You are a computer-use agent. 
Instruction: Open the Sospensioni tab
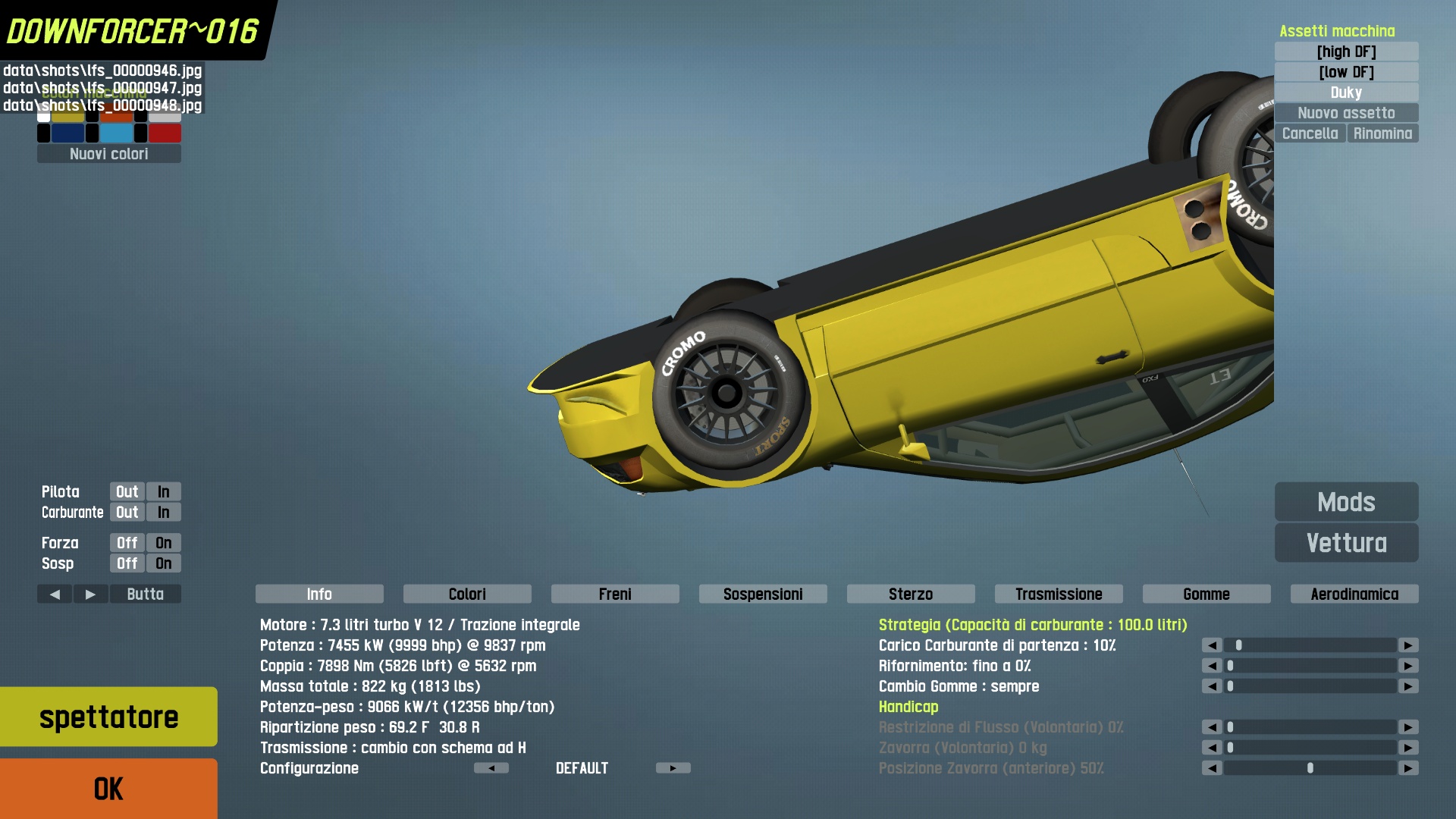[x=762, y=595]
